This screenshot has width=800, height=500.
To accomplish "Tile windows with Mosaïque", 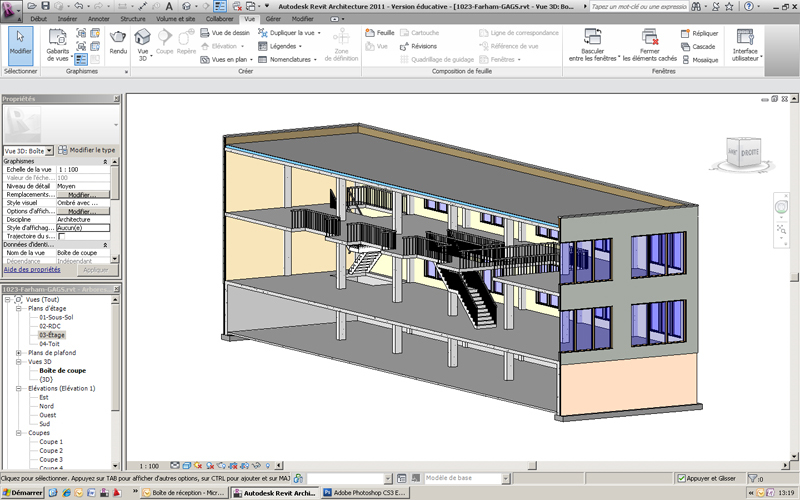I will (x=699, y=60).
